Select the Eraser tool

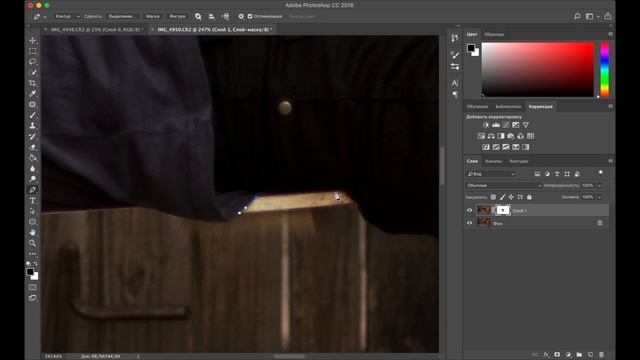click(x=32, y=147)
